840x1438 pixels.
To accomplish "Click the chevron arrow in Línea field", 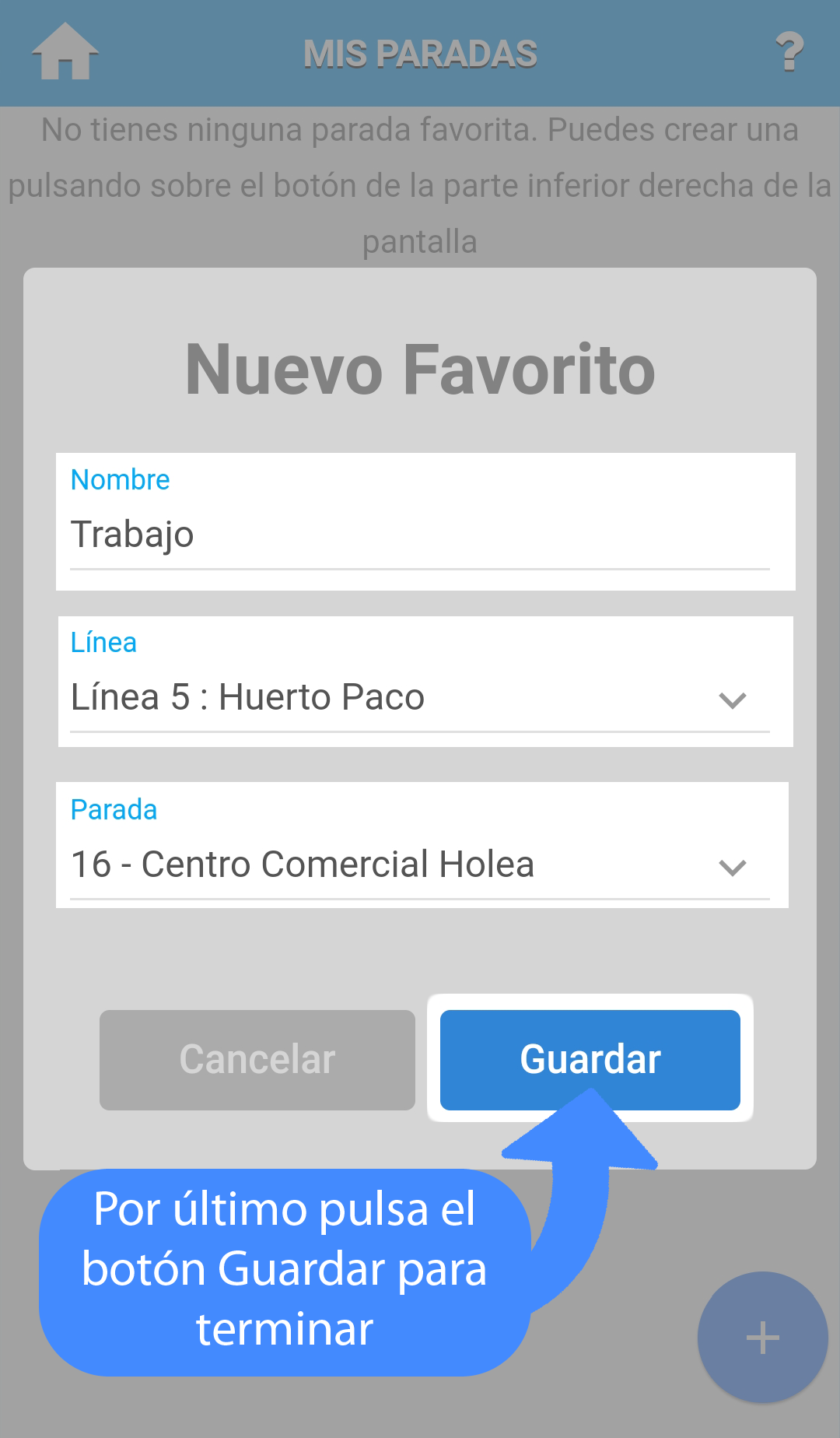I will [733, 700].
